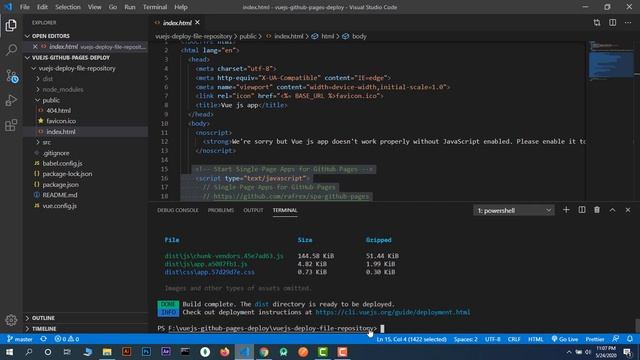The image size is (640, 360).
Task: Switch to the Debug Console tab
Action: [178, 210]
